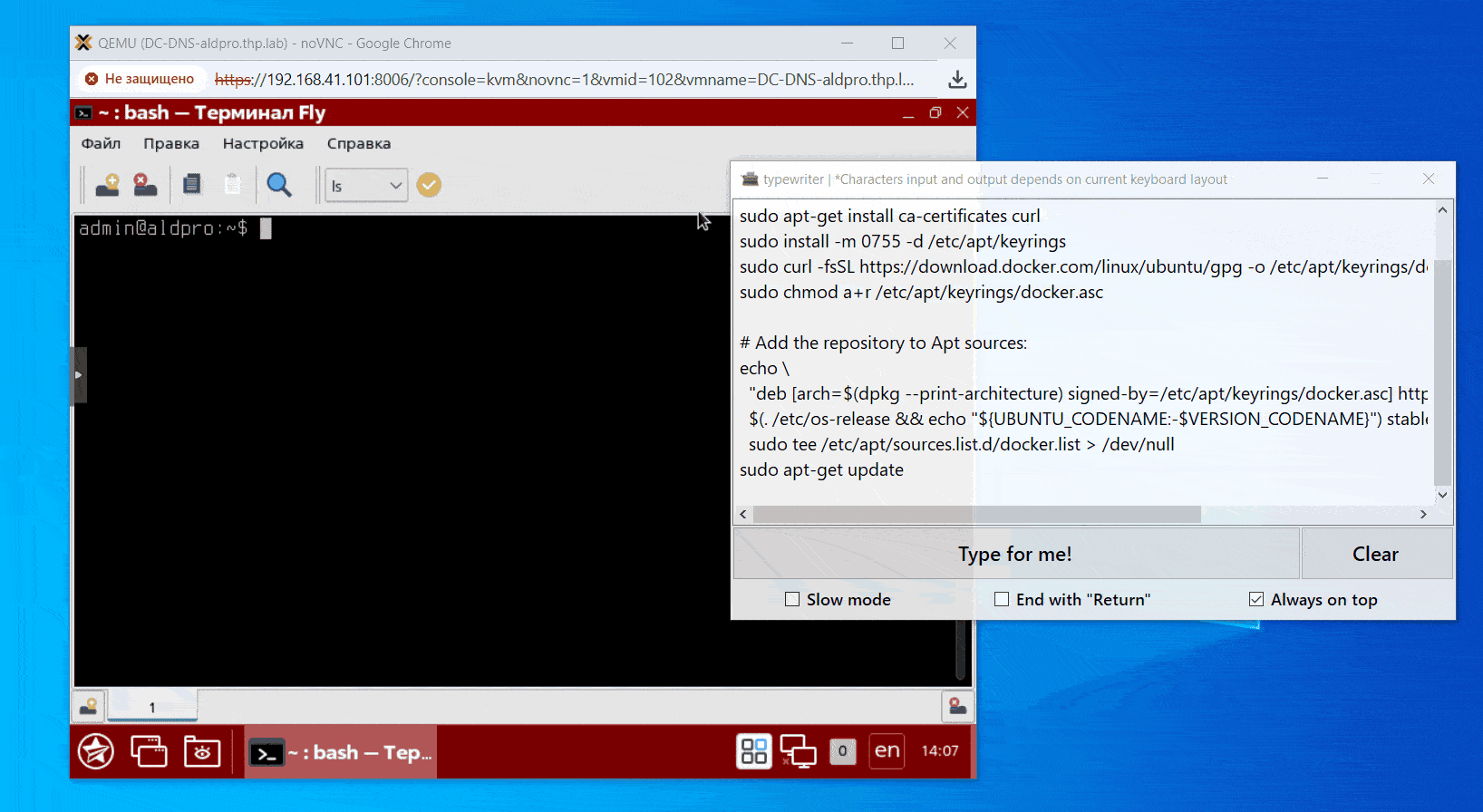Click the orange checkmark run command icon
The height and width of the screenshot is (812, 1483).
click(x=429, y=185)
